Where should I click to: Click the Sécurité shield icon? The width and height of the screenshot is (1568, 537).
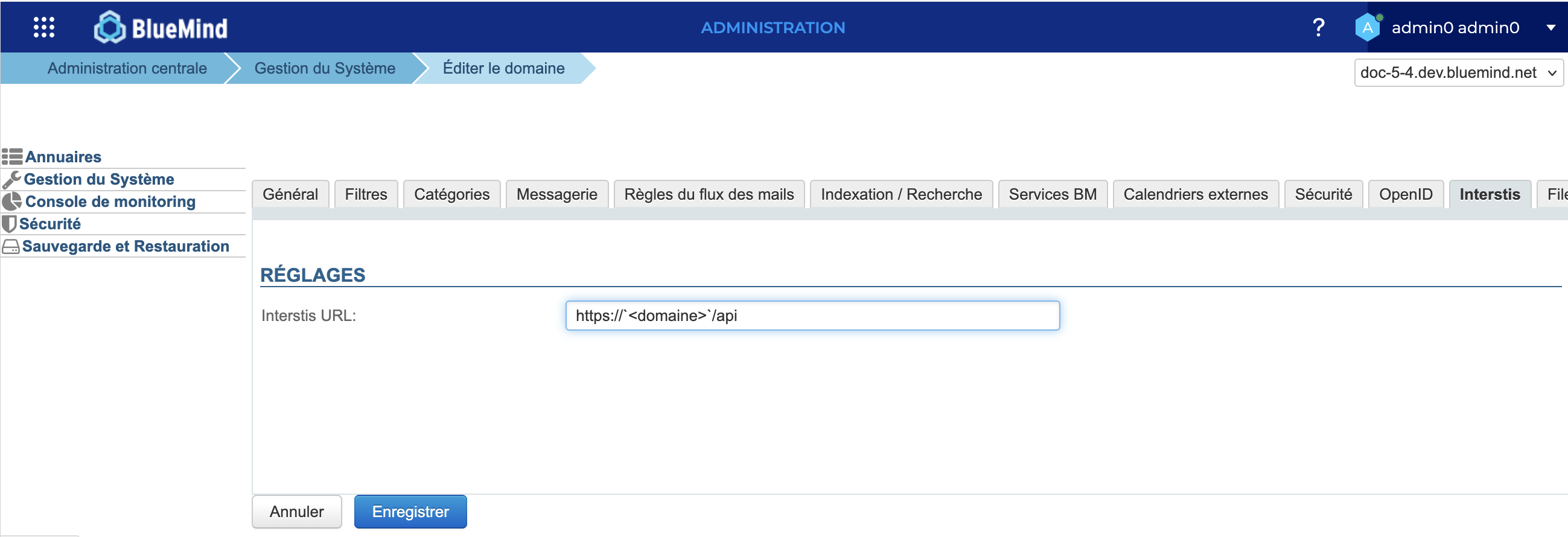[9, 224]
